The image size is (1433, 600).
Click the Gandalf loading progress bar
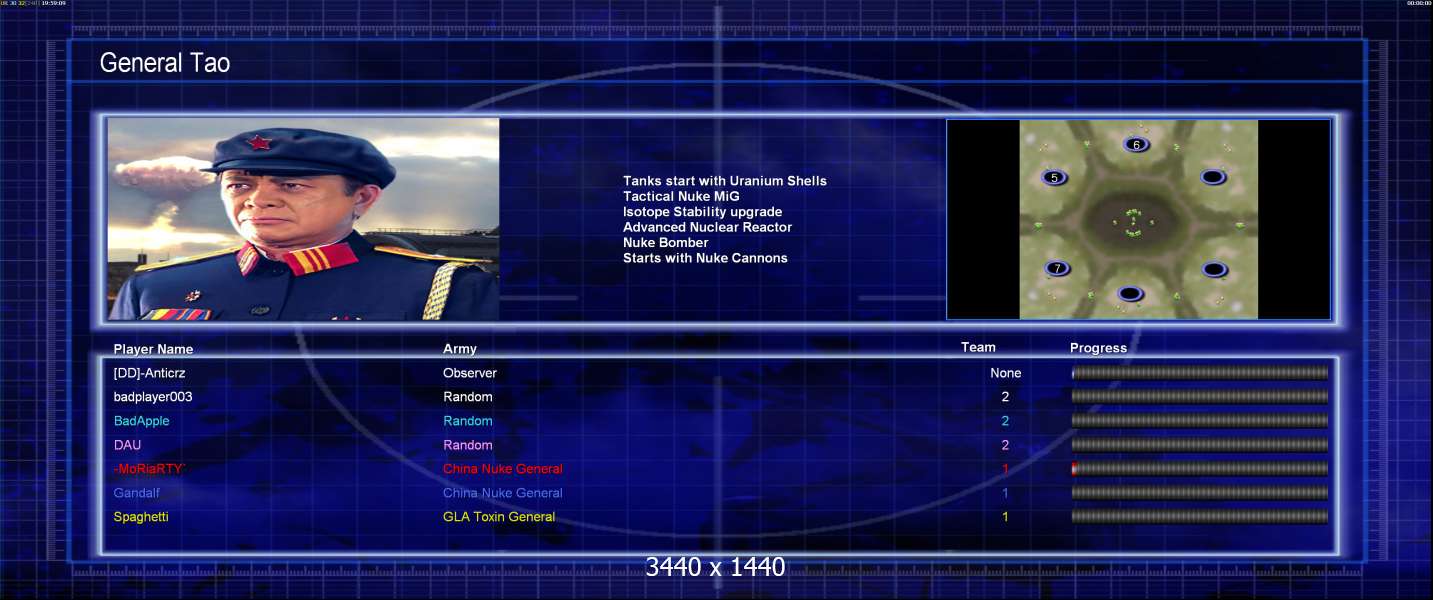[x=1200, y=493]
